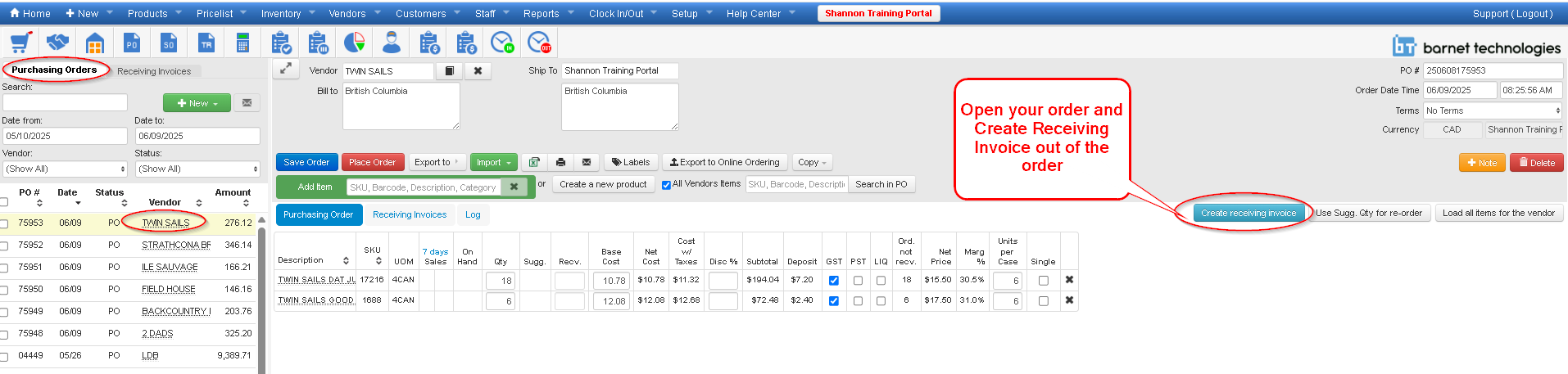Open the shopping cart toolbar icon

click(x=20, y=43)
